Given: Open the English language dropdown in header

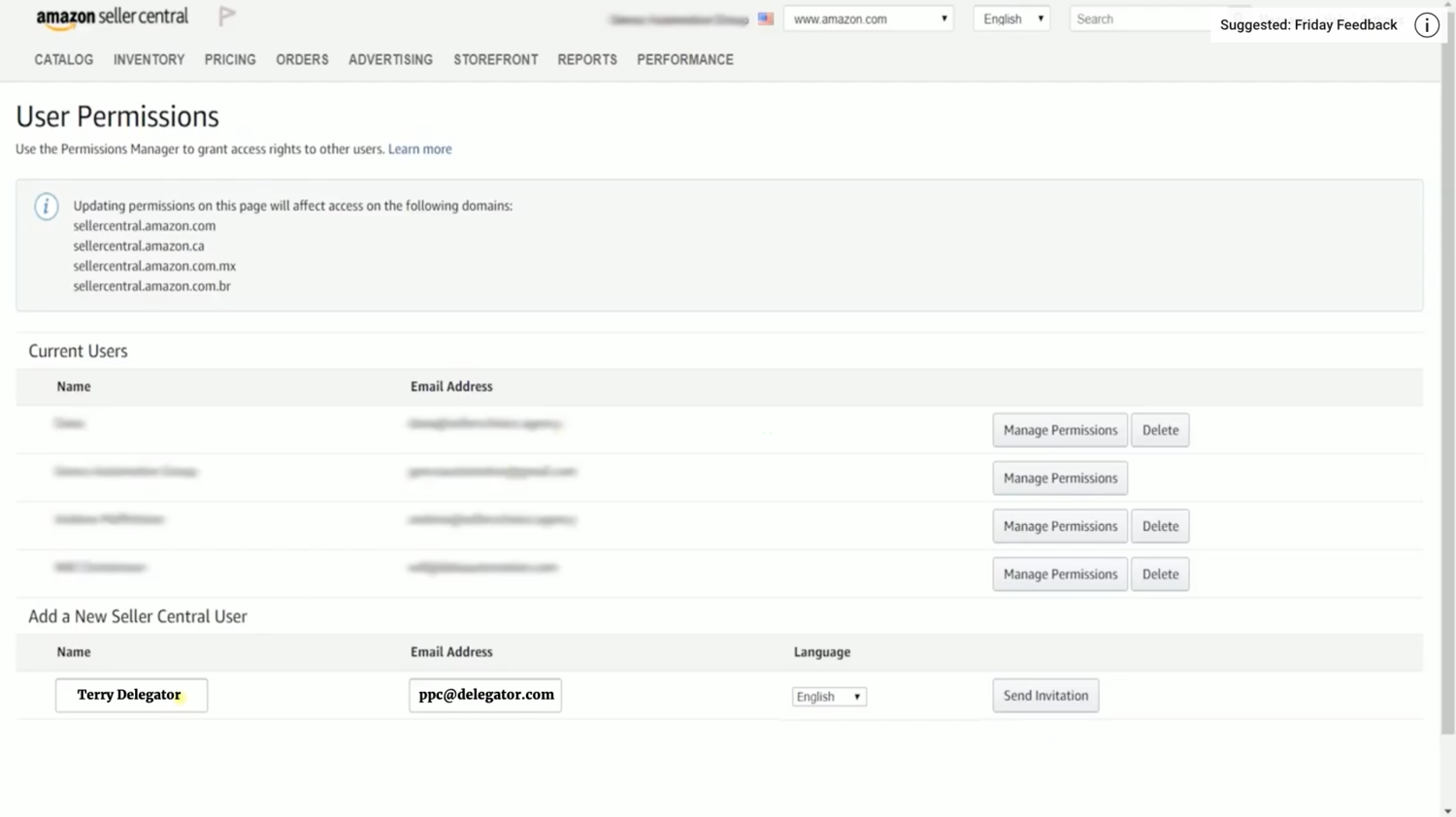Looking at the screenshot, I should pyautogui.click(x=1011, y=18).
